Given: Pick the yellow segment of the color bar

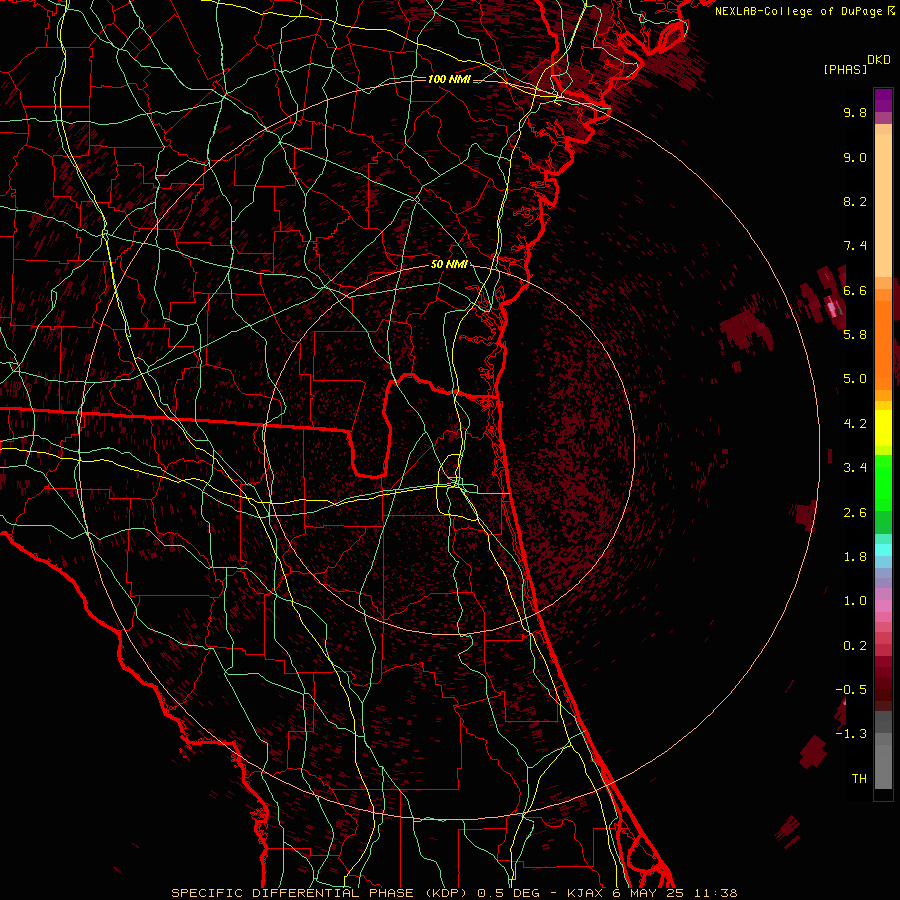Looking at the screenshot, I should [x=883, y=428].
